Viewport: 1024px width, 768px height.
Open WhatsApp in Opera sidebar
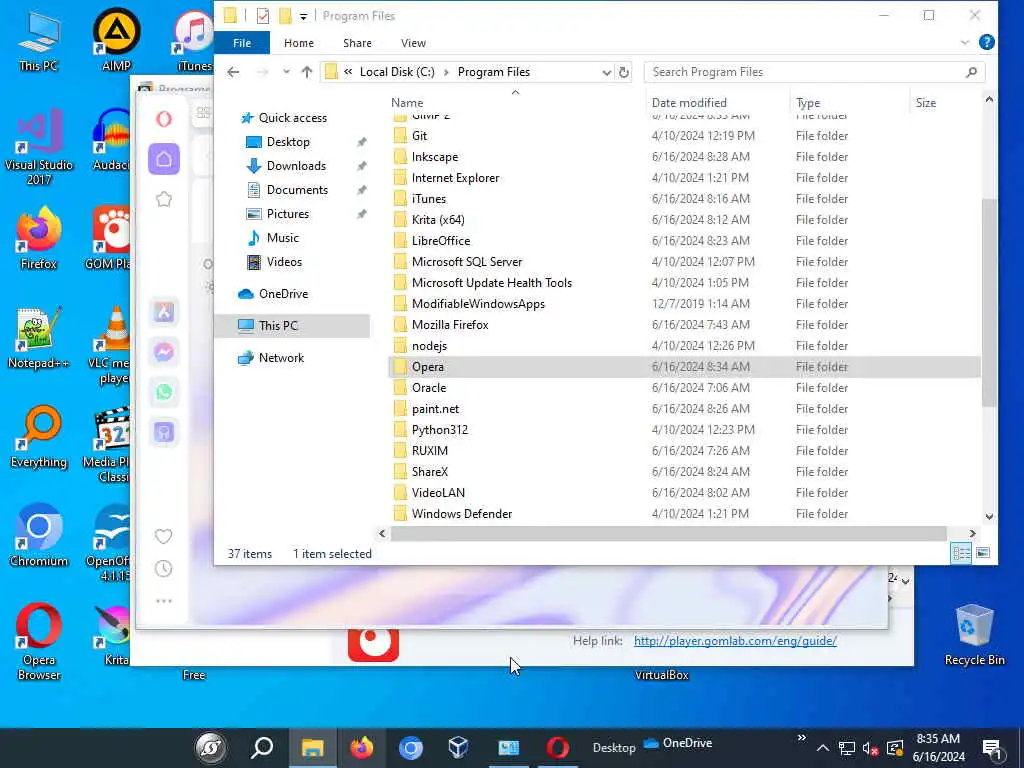(164, 392)
